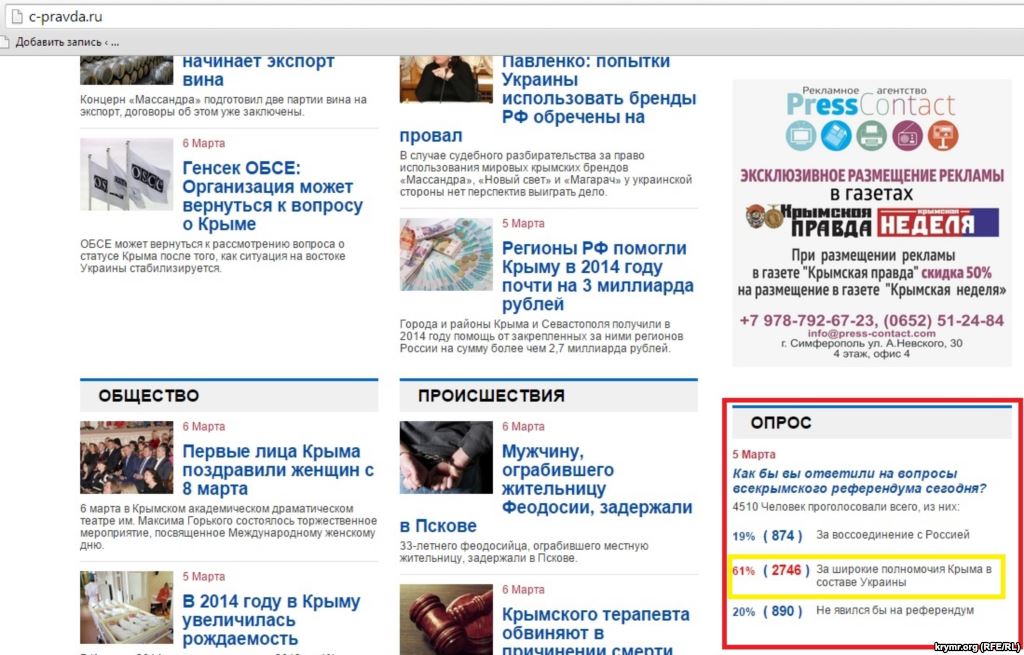The image size is (1024, 655).
Task: Open the 'Добавить запись' bookmark in bookmarks bar
Action: tap(60, 42)
